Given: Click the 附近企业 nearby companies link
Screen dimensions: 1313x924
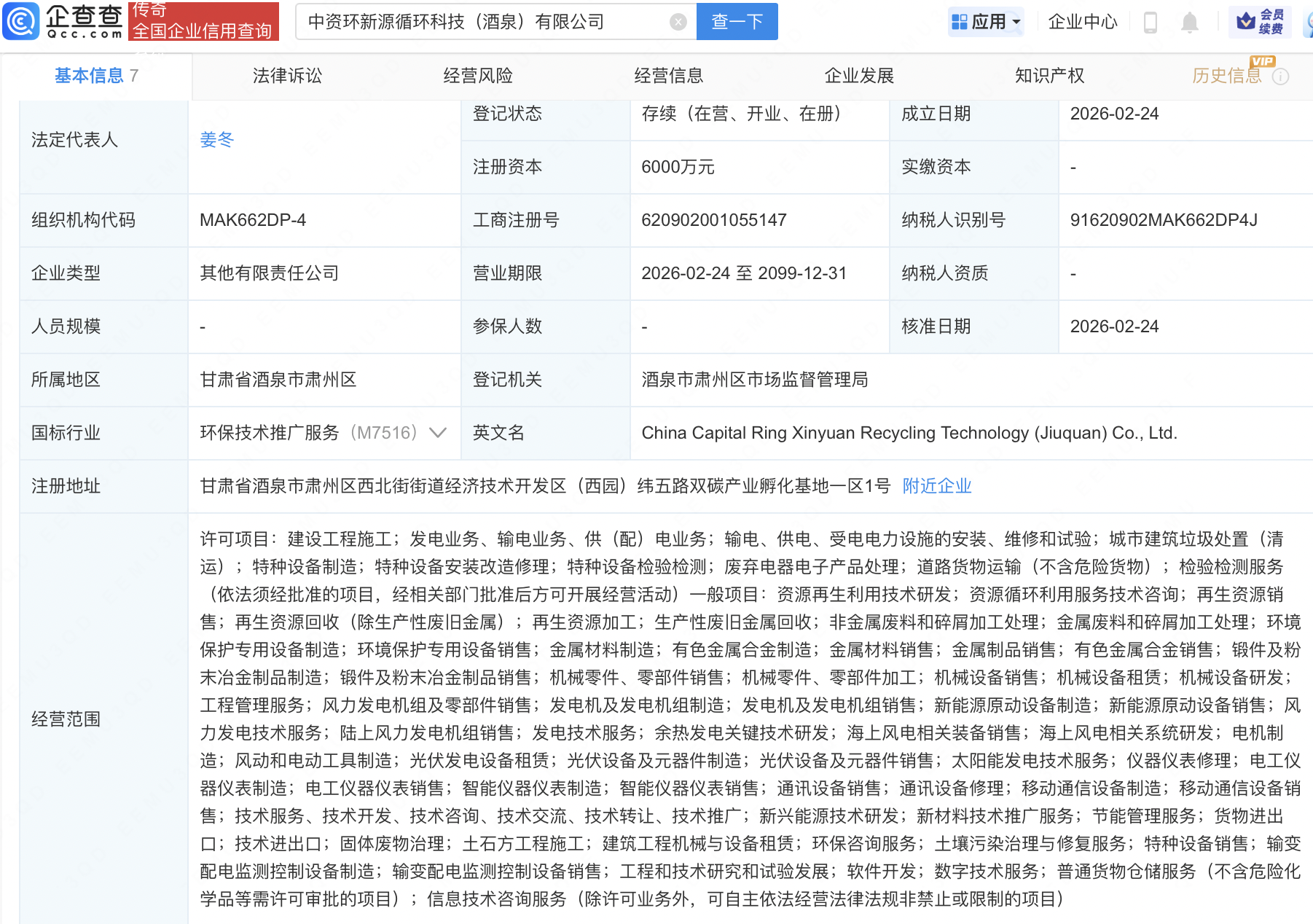Looking at the screenshot, I should click(936, 486).
